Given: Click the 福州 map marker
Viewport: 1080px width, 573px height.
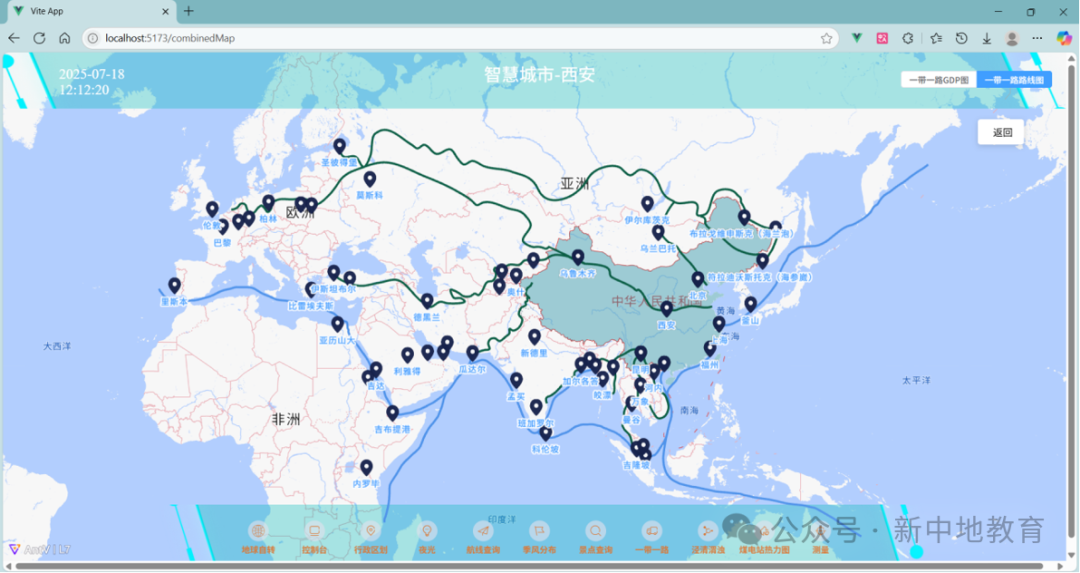Looking at the screenshot, I should (710, 349).
